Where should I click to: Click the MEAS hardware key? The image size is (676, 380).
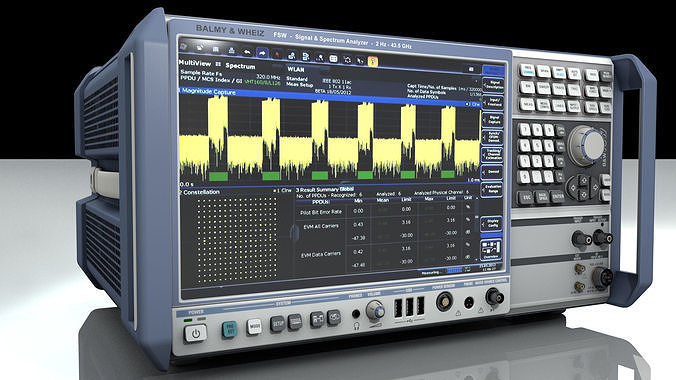tap(527, 104)
